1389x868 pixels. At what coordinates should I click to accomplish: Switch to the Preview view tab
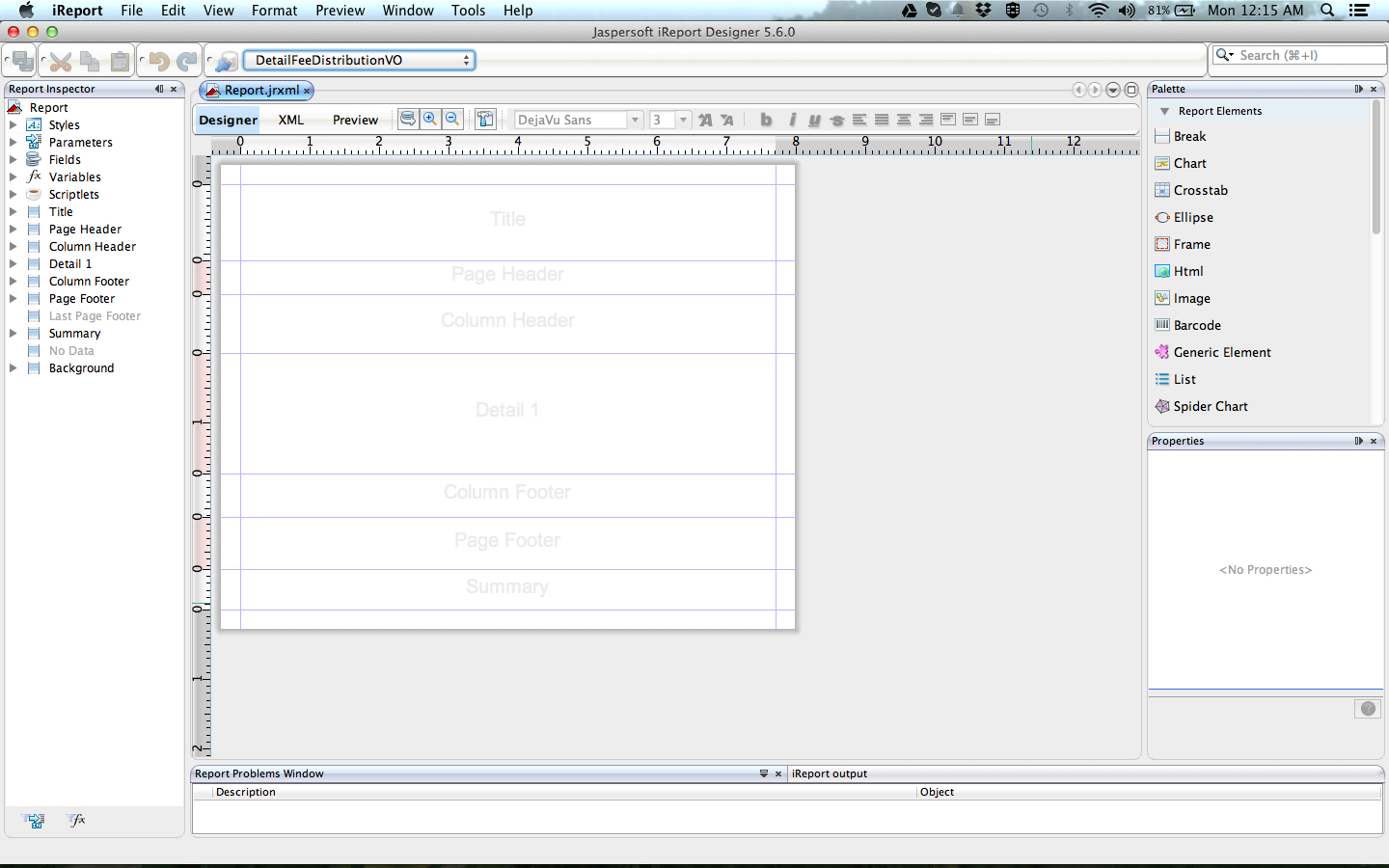tap(355, 120)
